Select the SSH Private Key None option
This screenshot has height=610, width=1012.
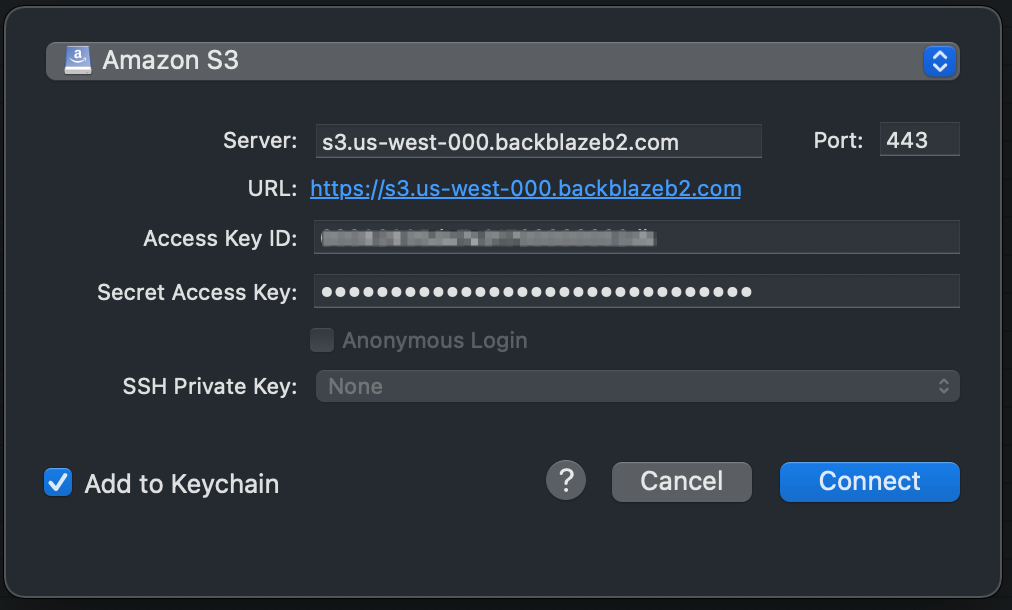click(x=637, y=386)
